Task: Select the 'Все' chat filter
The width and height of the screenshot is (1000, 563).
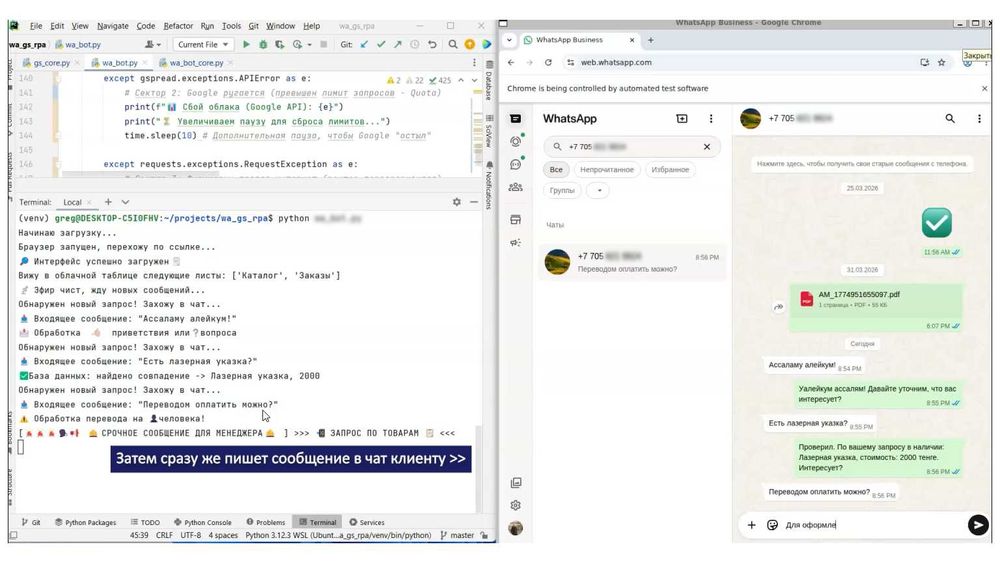Action: pos(556,170)
